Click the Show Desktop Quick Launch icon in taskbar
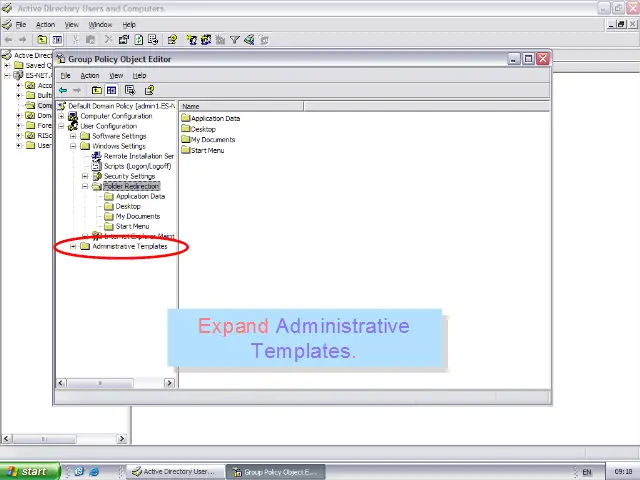This screenshot has height=480, width=640. [x=79, y=471]
